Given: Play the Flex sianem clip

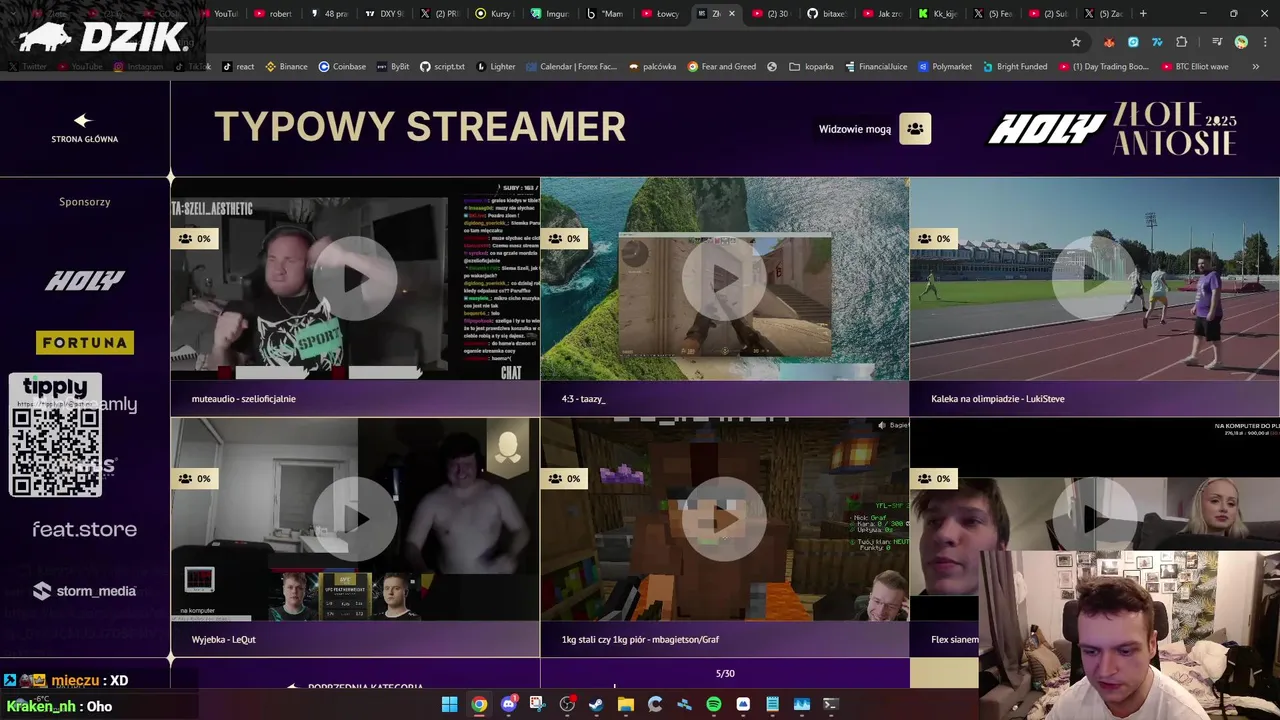Looking at the screenshot, I should 1094,516.
